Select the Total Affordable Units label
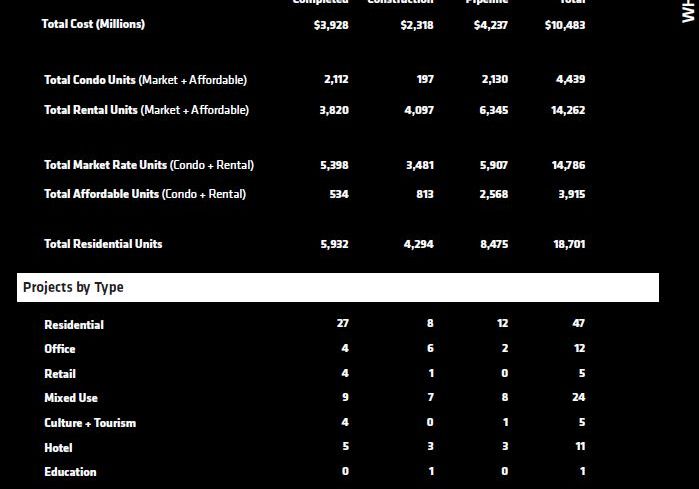 145,194
